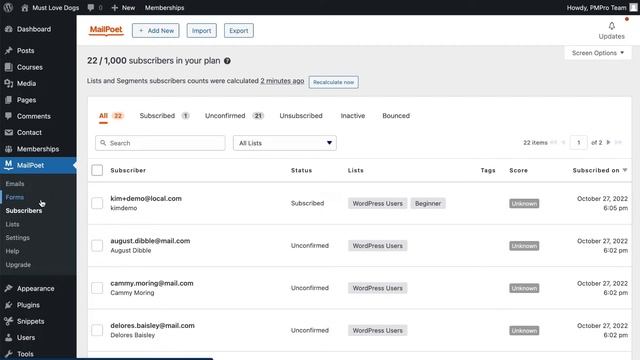Open the comments bubble in admin bar
Image resolution: width=640 pixels, height=360 pixels.
[x=95, y=7]
